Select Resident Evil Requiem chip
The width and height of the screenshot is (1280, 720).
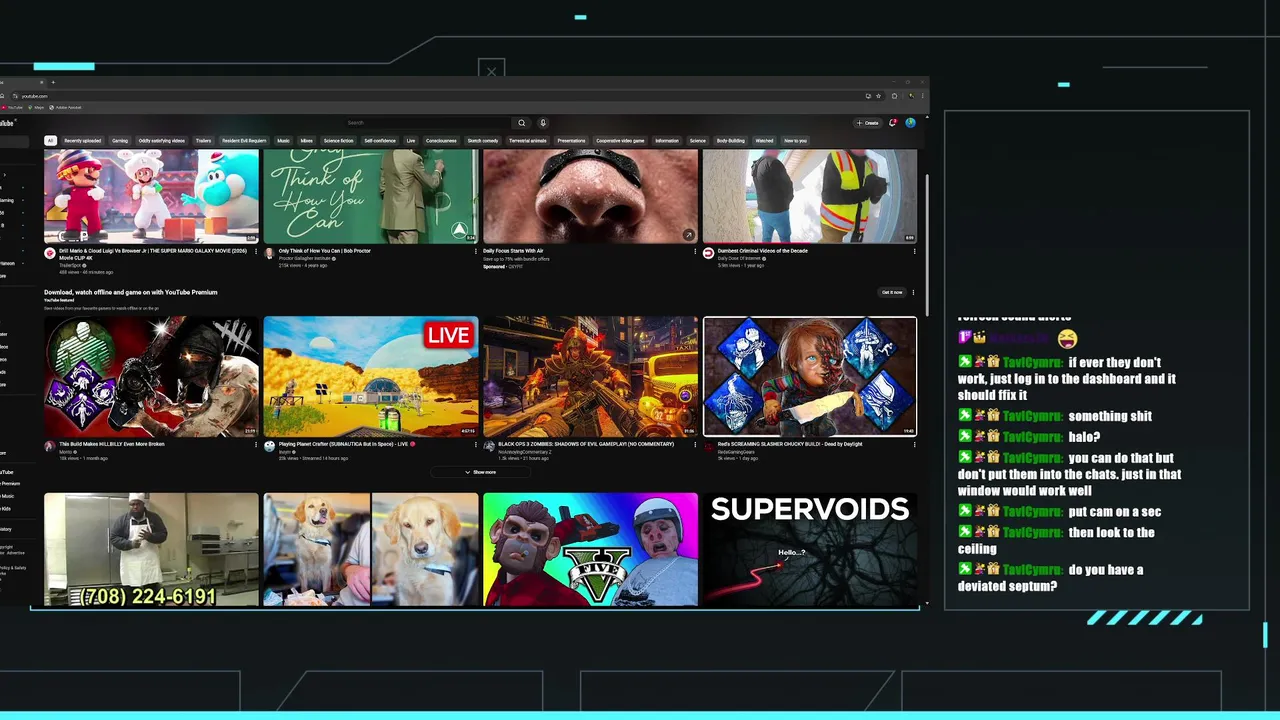244,141
